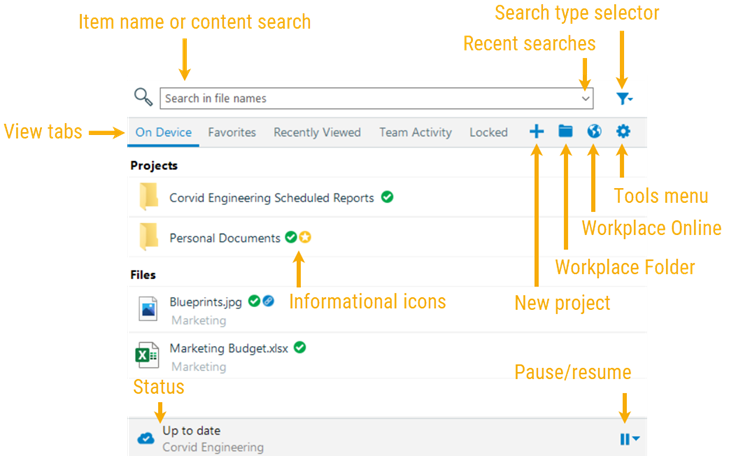The image size is (729, 456).
Task: Open the Tools menu gear icon
Action: coord(623,131)
